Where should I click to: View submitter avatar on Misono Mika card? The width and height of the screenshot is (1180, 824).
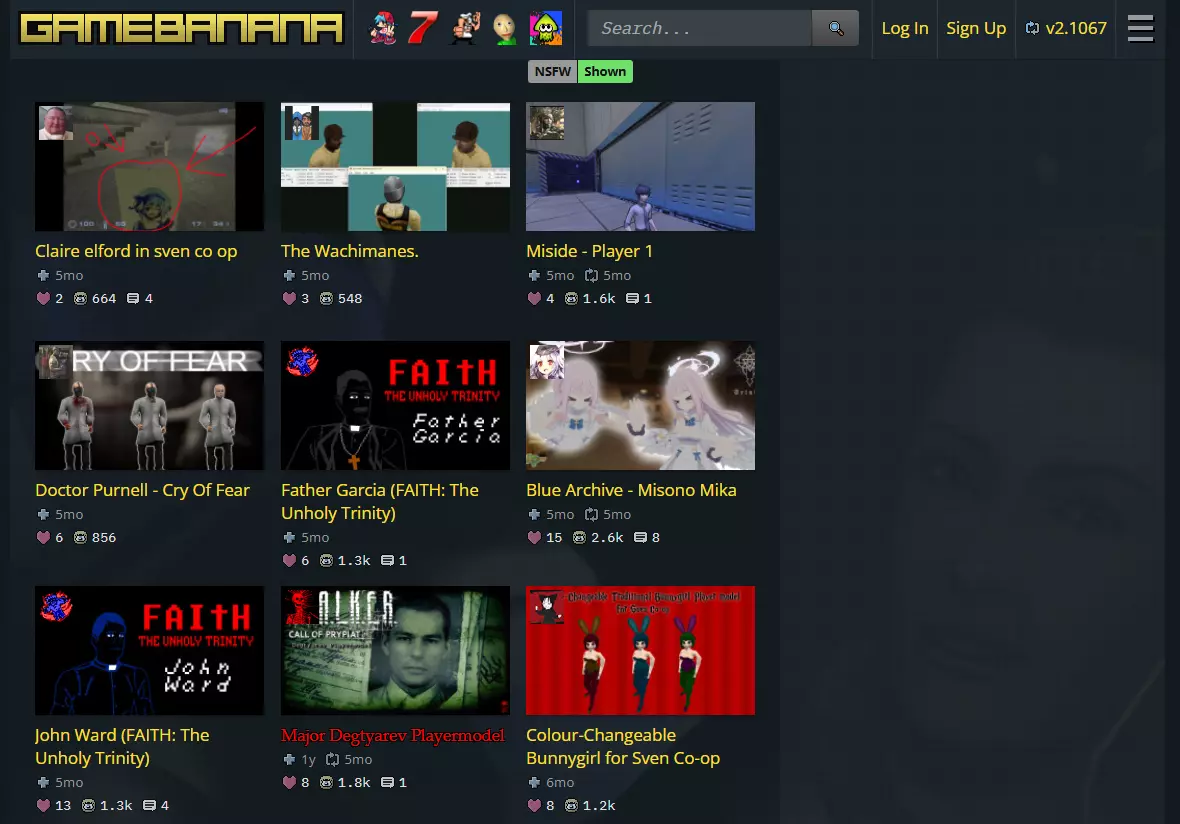(547, 362)
